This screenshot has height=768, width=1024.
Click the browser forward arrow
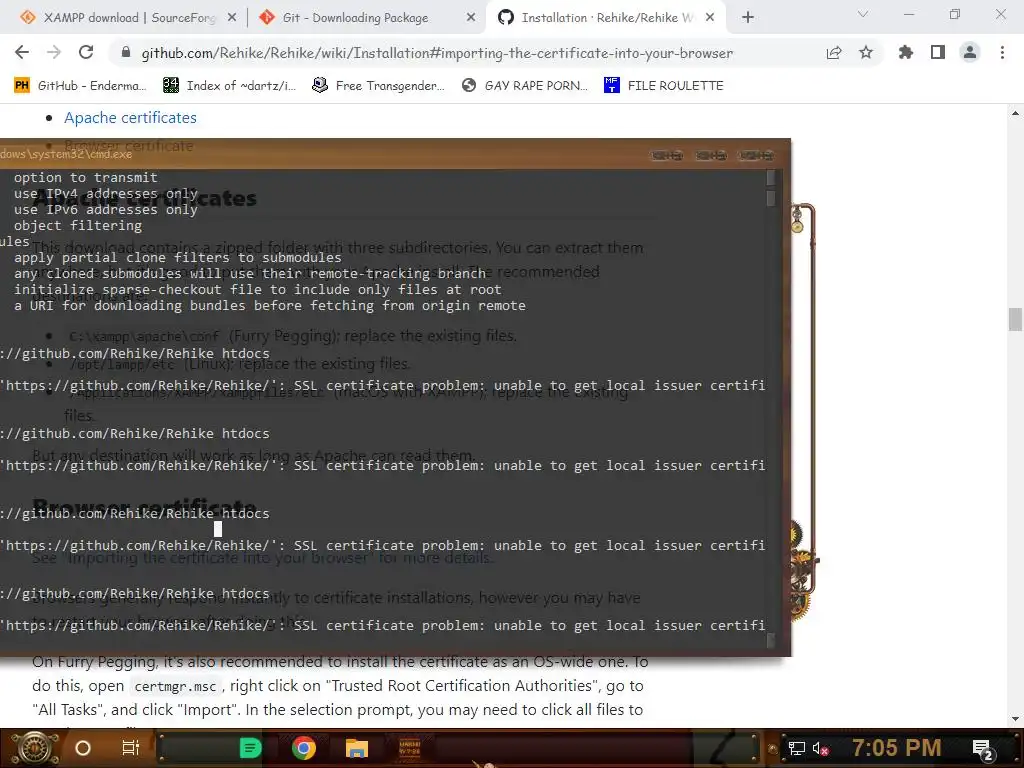point(54,52)
